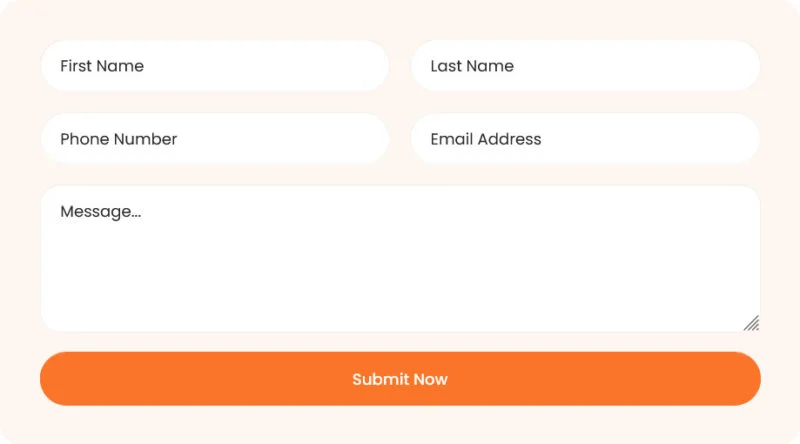
Task: Select the Phone Number field
Action: (x=214, y=138)
